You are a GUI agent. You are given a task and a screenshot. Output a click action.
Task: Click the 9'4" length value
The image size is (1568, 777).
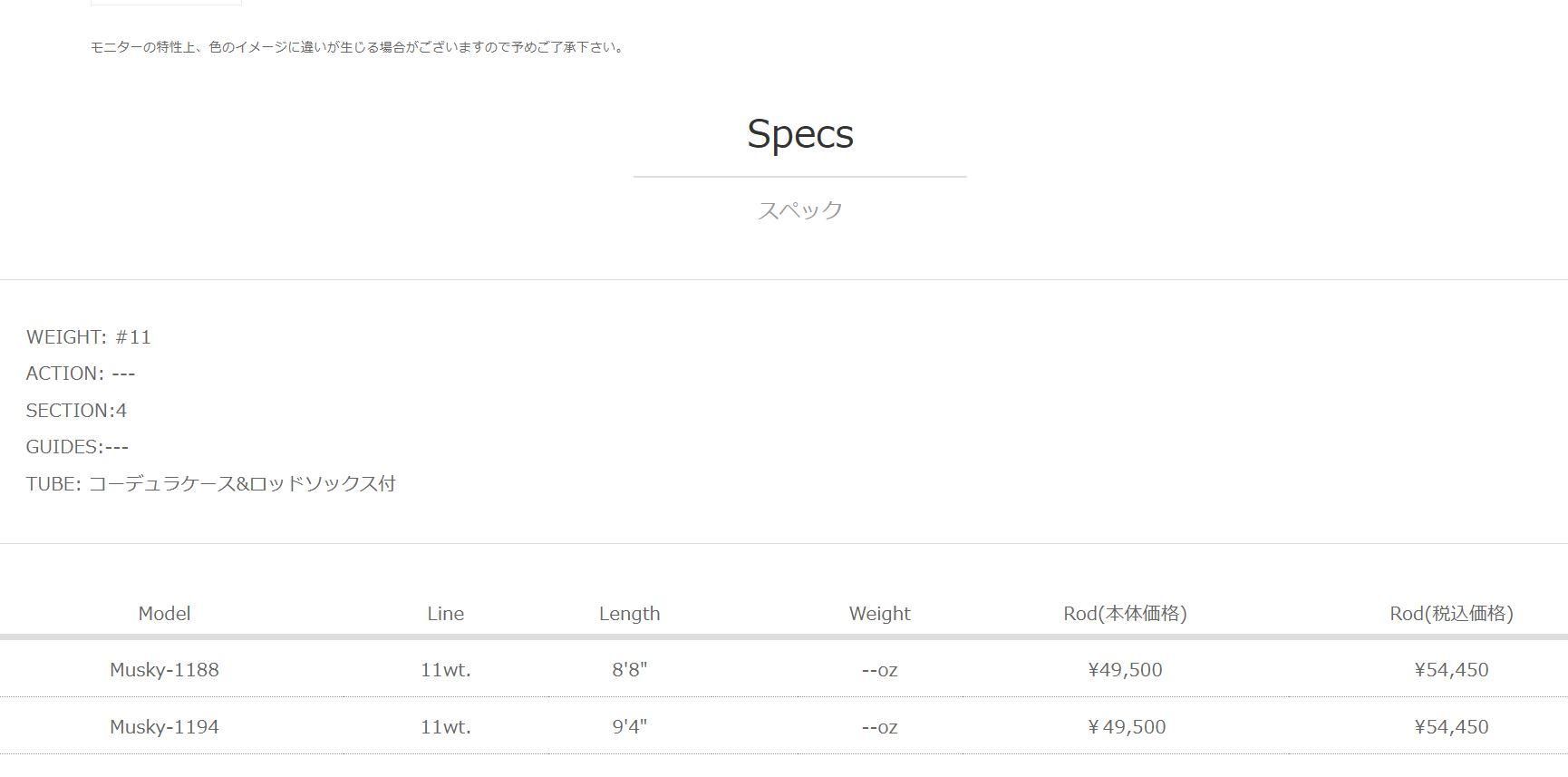(629, 727)
